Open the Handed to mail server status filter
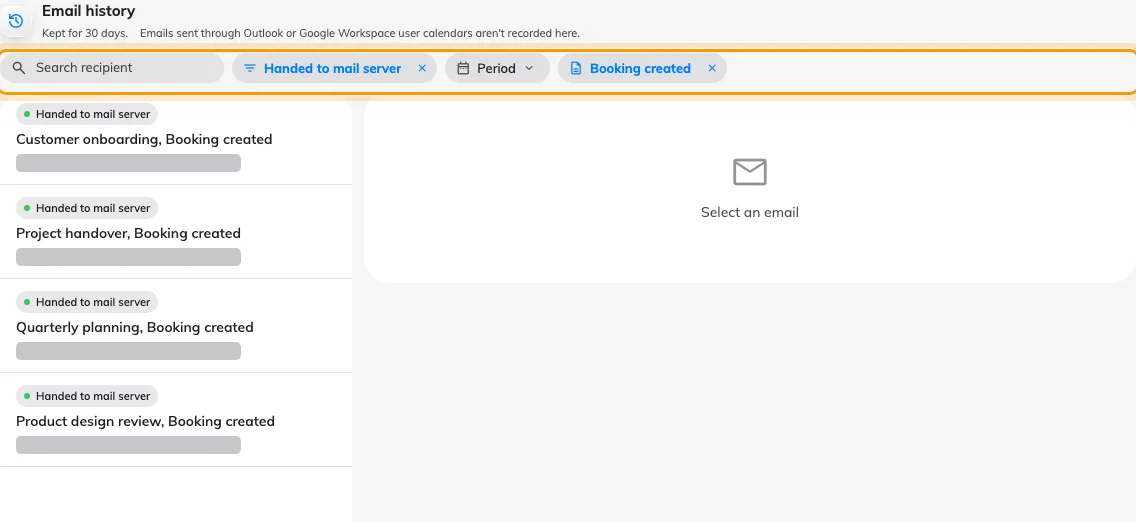The height and width of the screenshot is (522, 1136). [x=333, y=68]
